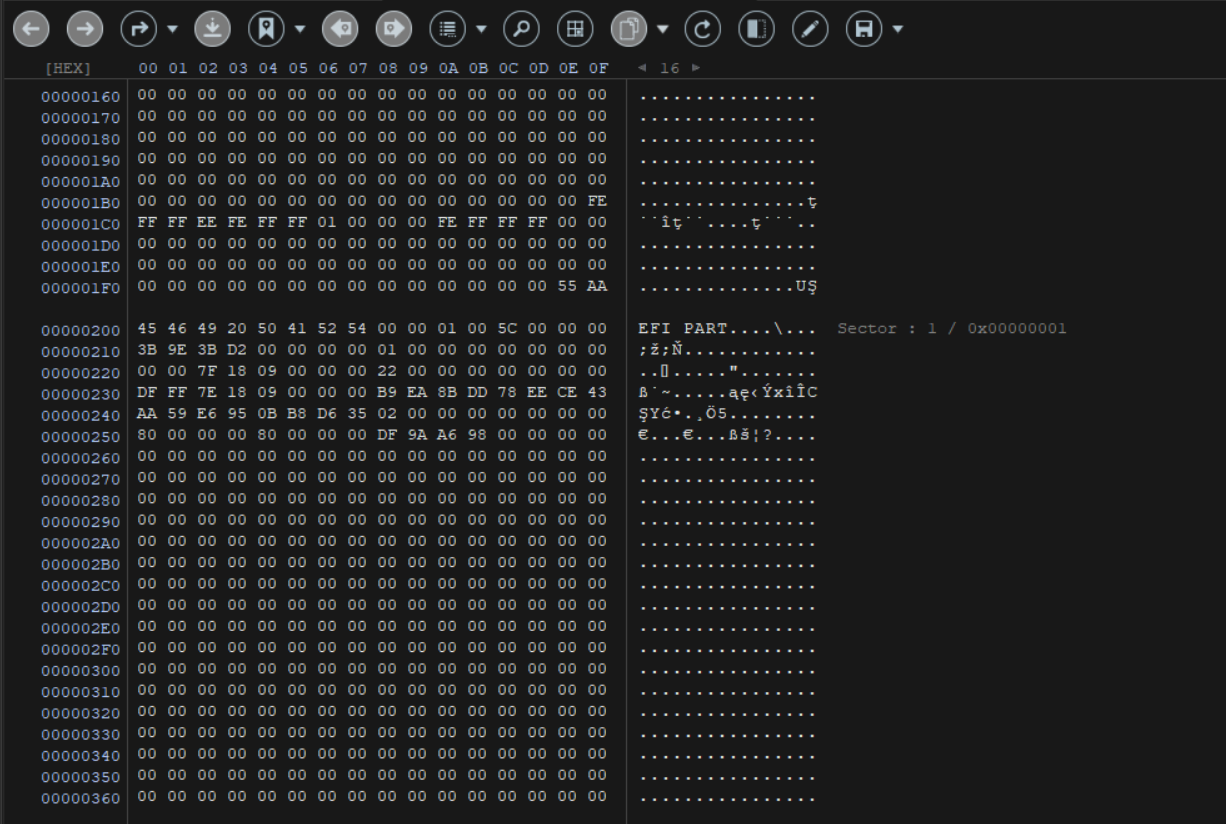This screenshot has width=1226, height=824.
Task: Click byte 22 in row 00000220
Action: [x=387, y=372]
